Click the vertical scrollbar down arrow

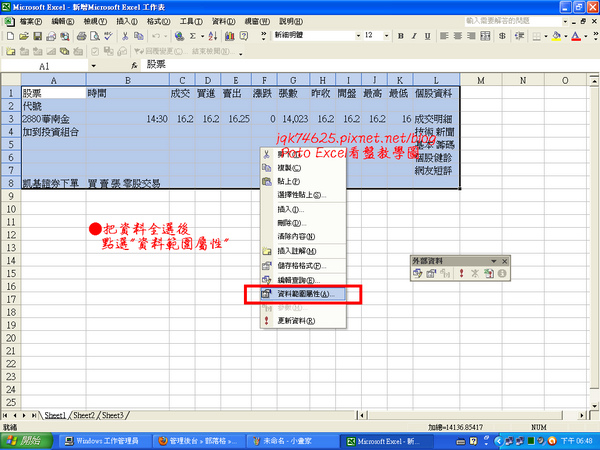click(x=594, y=406)
